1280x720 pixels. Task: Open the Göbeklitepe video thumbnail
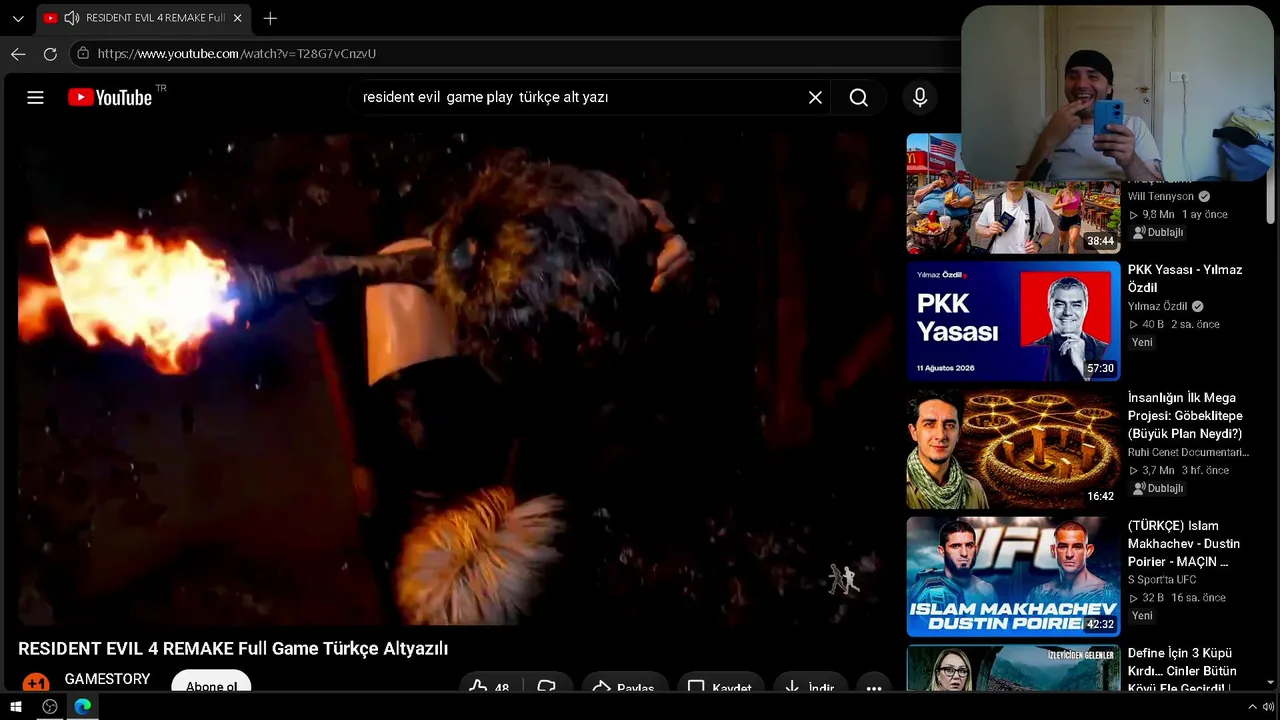[1013, 449]
